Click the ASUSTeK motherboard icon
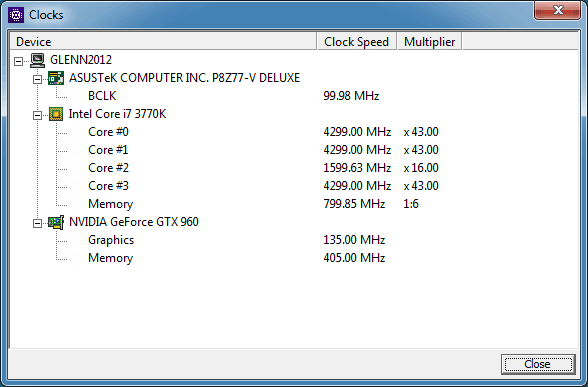588x387 pixels. click(56, 78)
